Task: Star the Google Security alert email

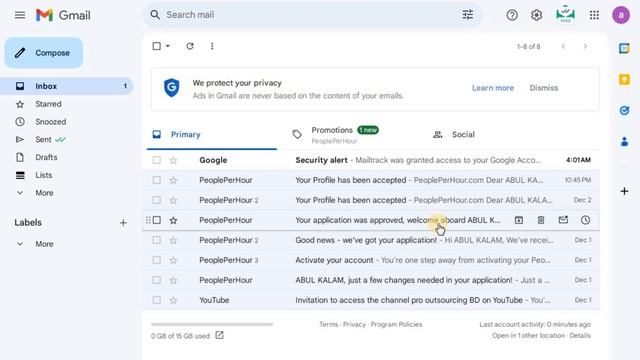Action: click(173, 160)
